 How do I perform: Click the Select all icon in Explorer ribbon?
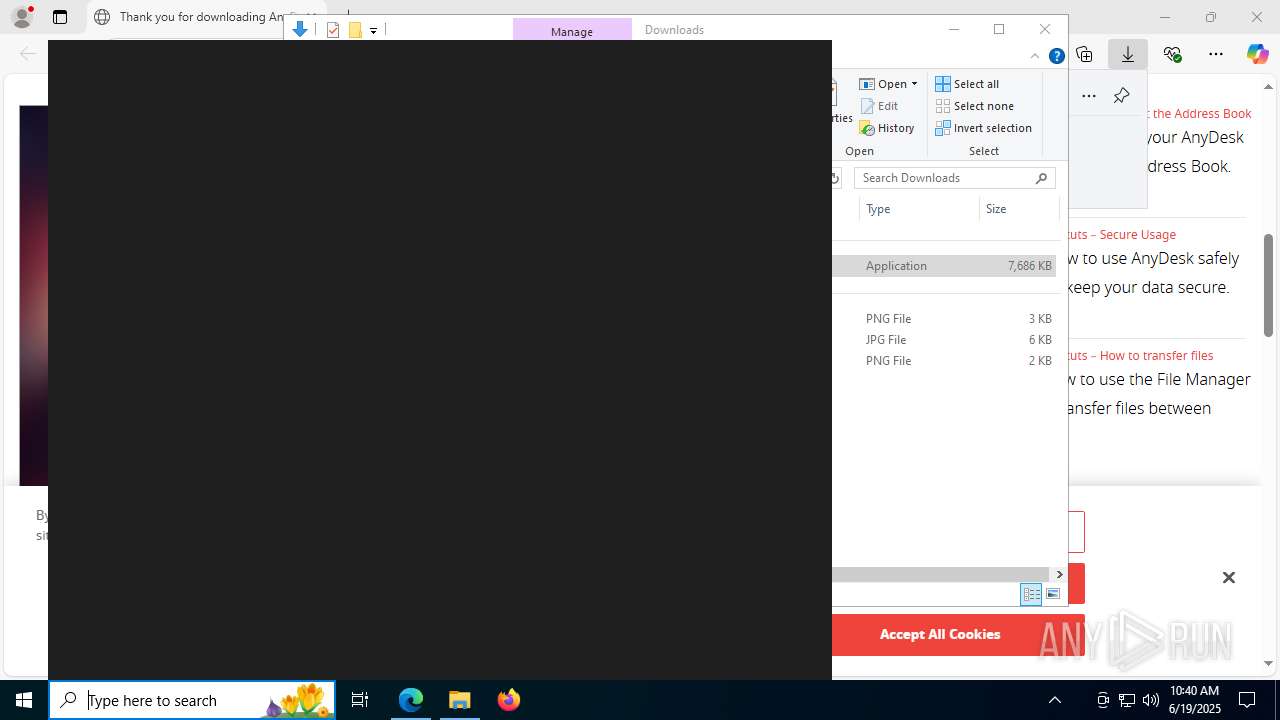coord(943,84)
